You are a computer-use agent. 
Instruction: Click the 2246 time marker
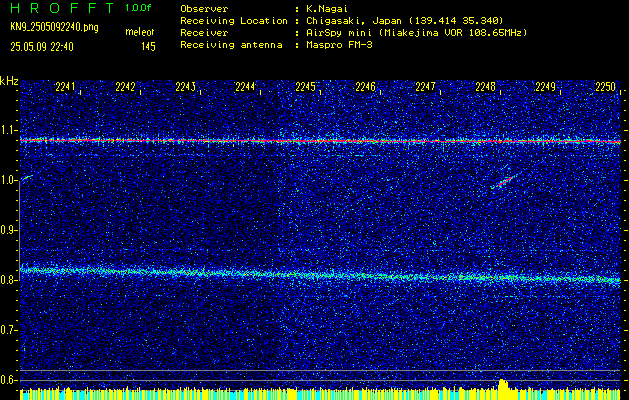365,87
